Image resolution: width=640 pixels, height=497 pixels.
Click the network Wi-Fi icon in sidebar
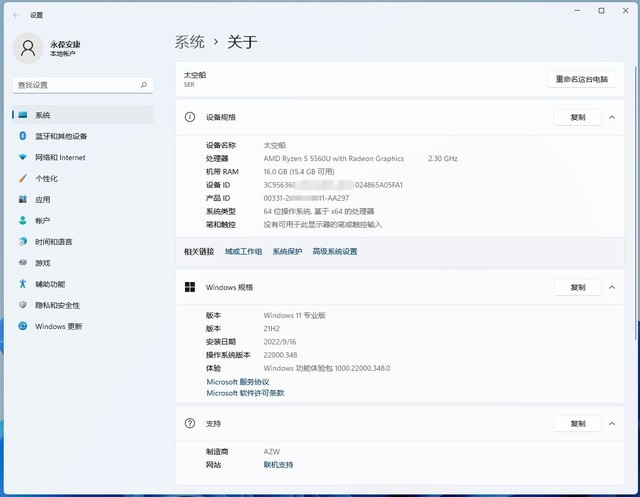pos(23,157)
